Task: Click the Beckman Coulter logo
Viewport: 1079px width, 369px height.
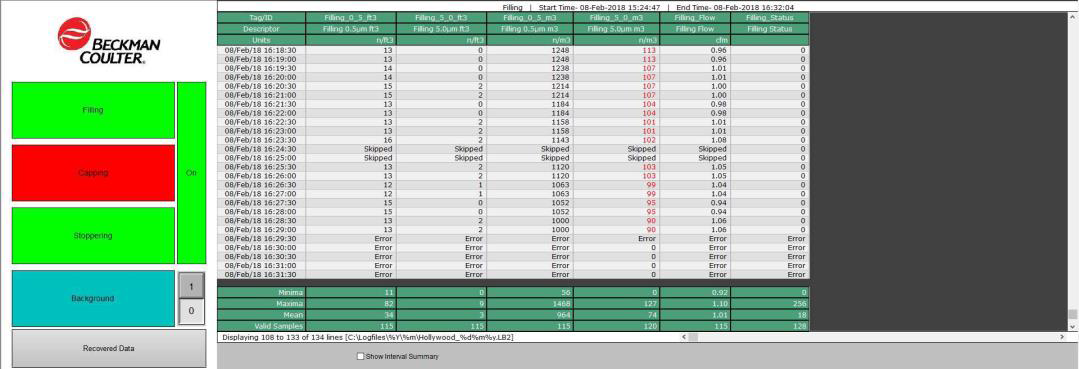Action: (109, 41)
